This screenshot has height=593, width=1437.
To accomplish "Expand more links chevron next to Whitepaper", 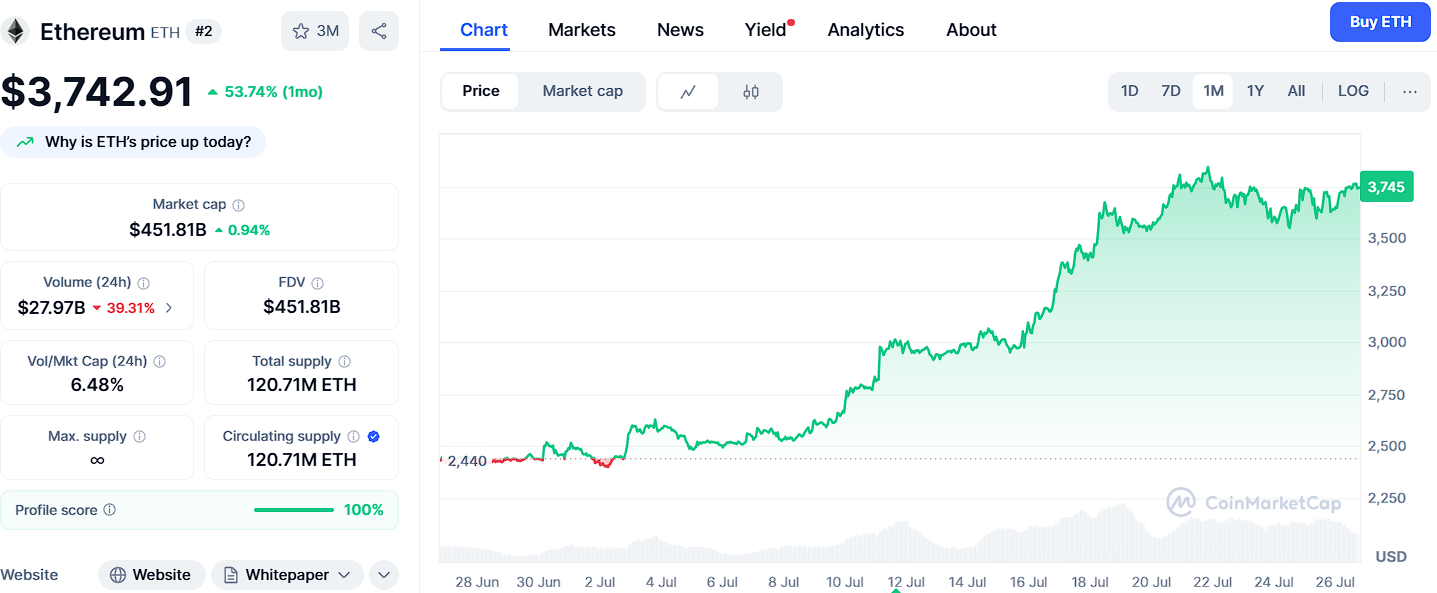I will (x=384, y=575).
